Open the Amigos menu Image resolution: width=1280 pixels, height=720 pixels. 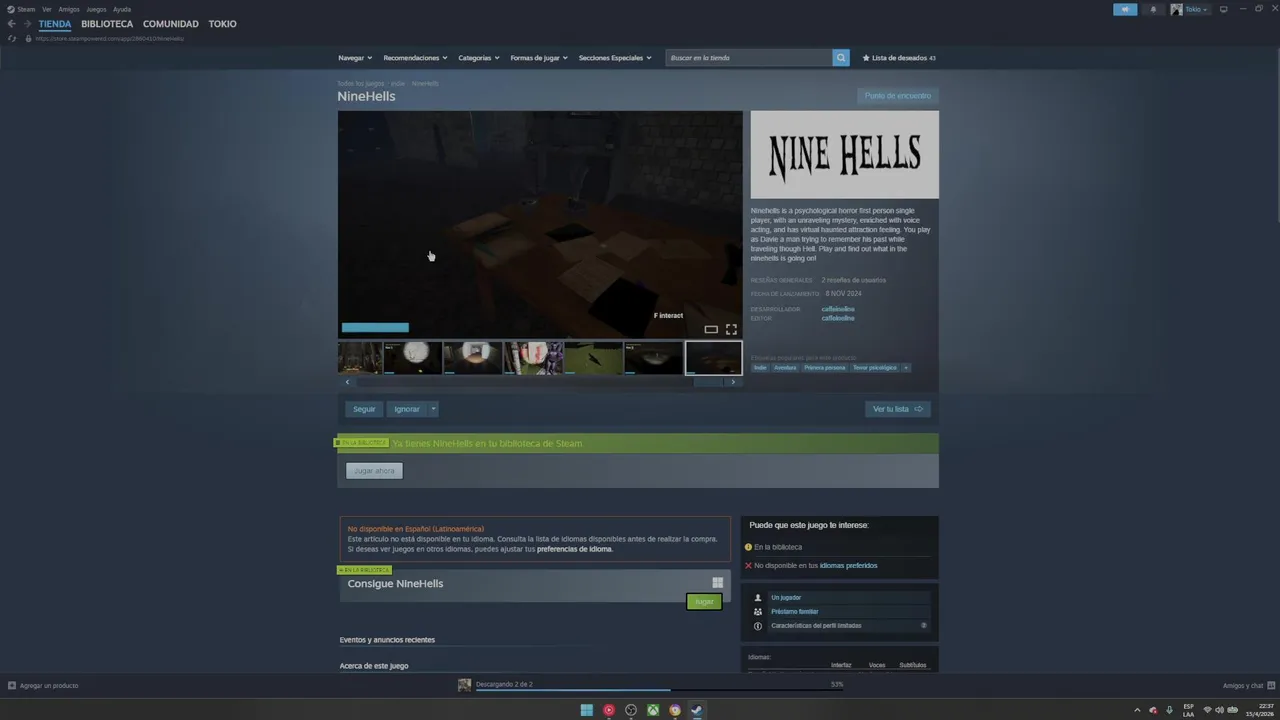pyautogui.click(x=69, y=9)
